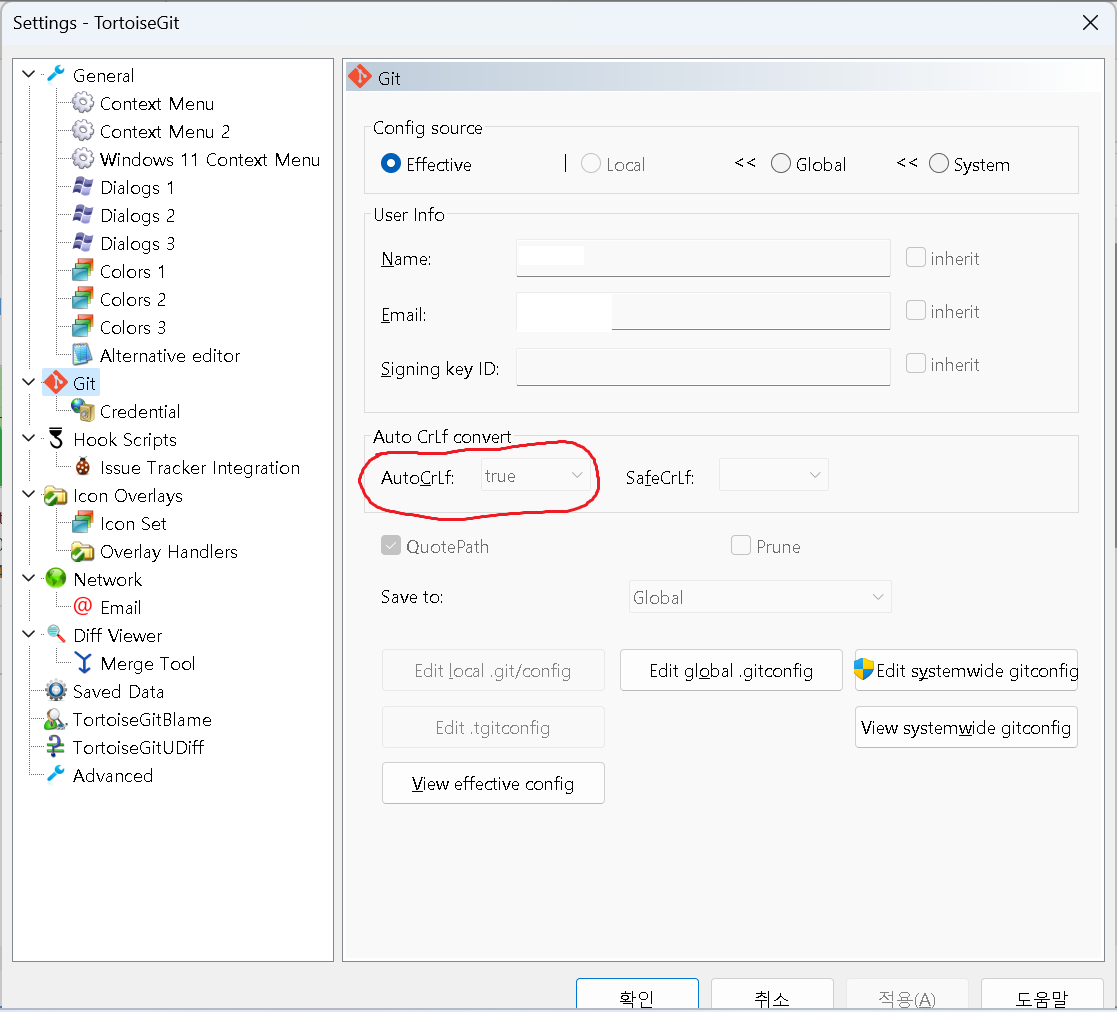Click the TortoiseGitUDiff icon
Viewport: 1117px width, 1012px height.
click(56, 747)
